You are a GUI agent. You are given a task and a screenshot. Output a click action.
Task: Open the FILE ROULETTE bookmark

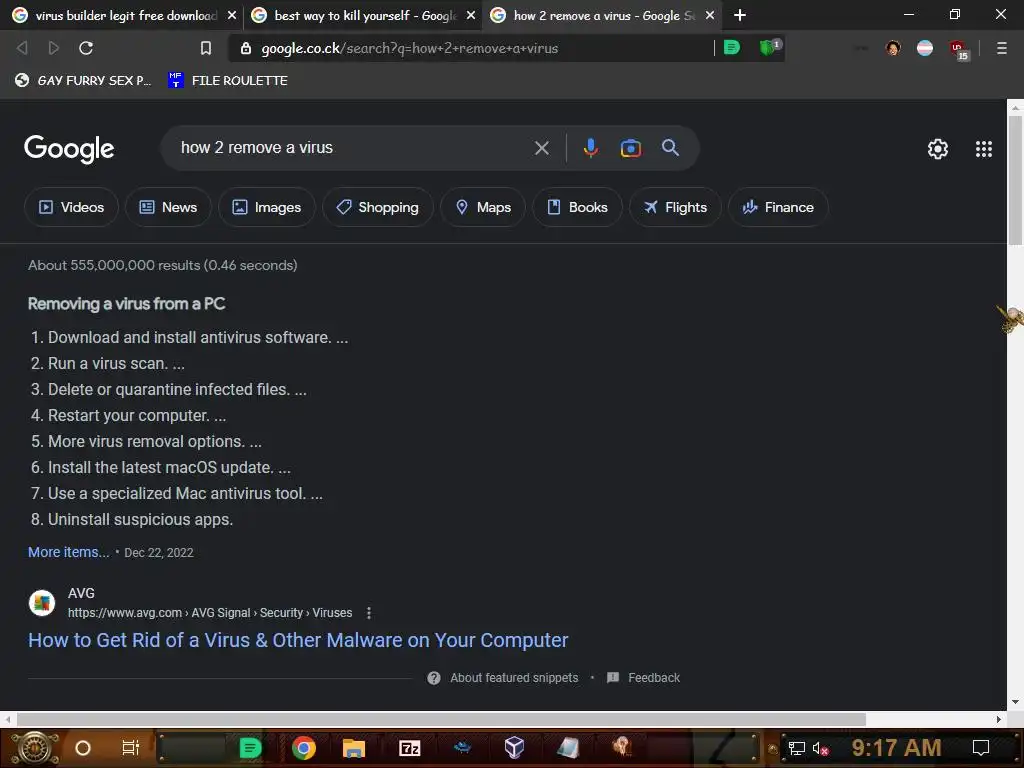227,80
